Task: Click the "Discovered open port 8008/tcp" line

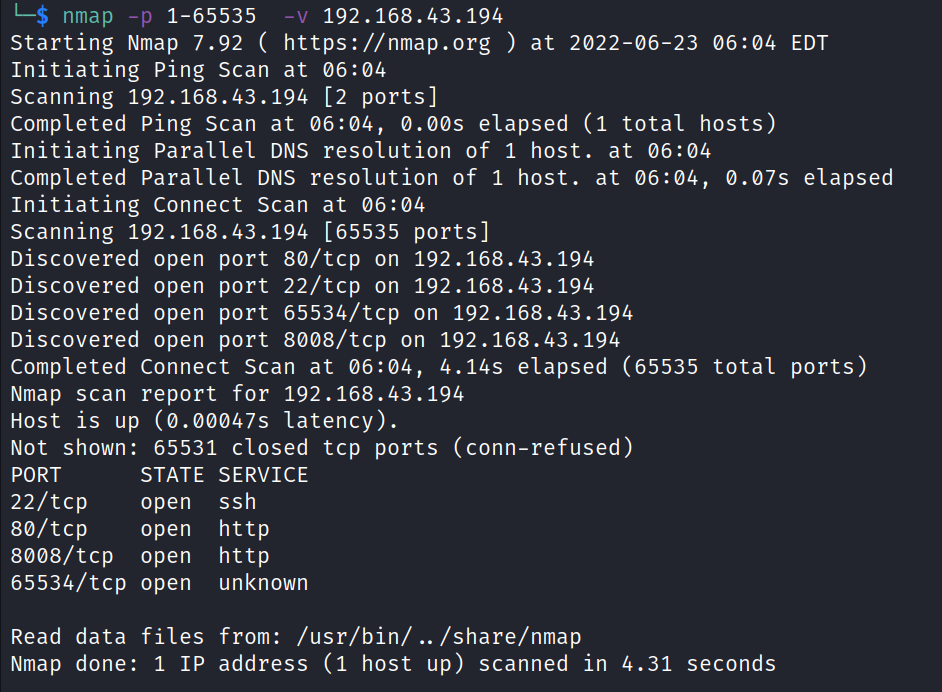Action: [x=315, y=340]
